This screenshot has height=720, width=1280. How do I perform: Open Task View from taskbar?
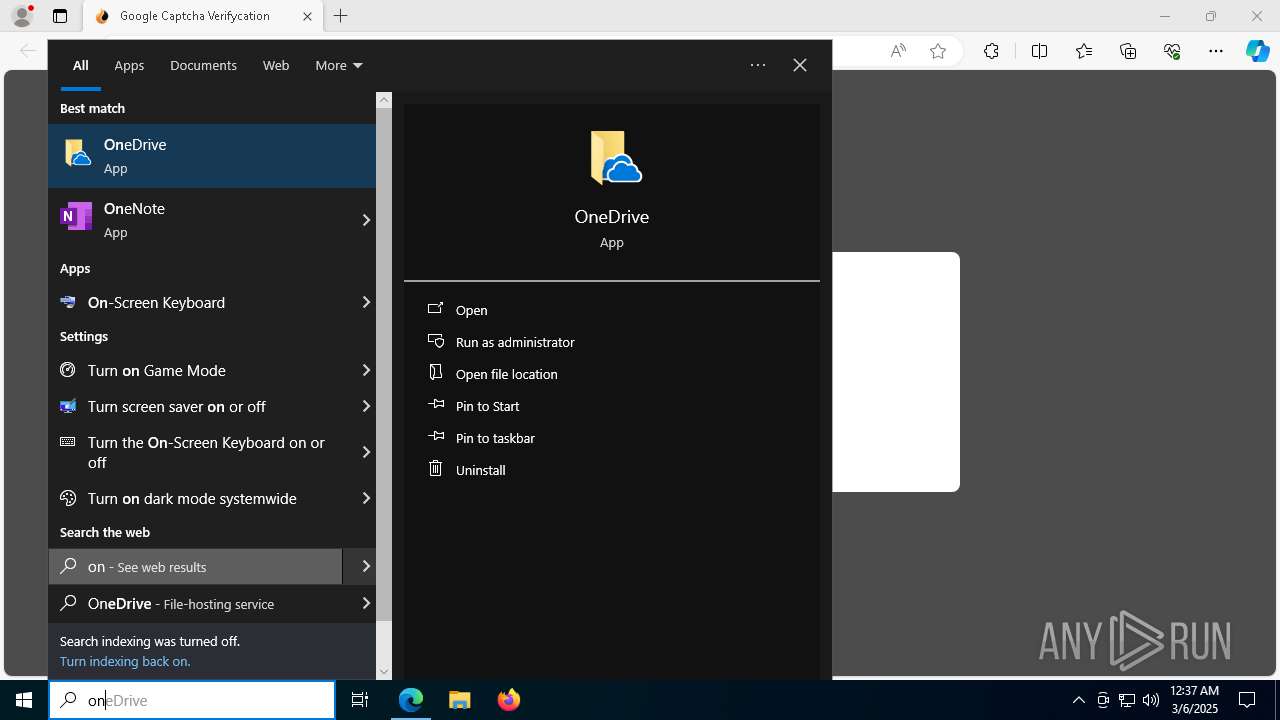pyautogui.click(x=360, y=700)
